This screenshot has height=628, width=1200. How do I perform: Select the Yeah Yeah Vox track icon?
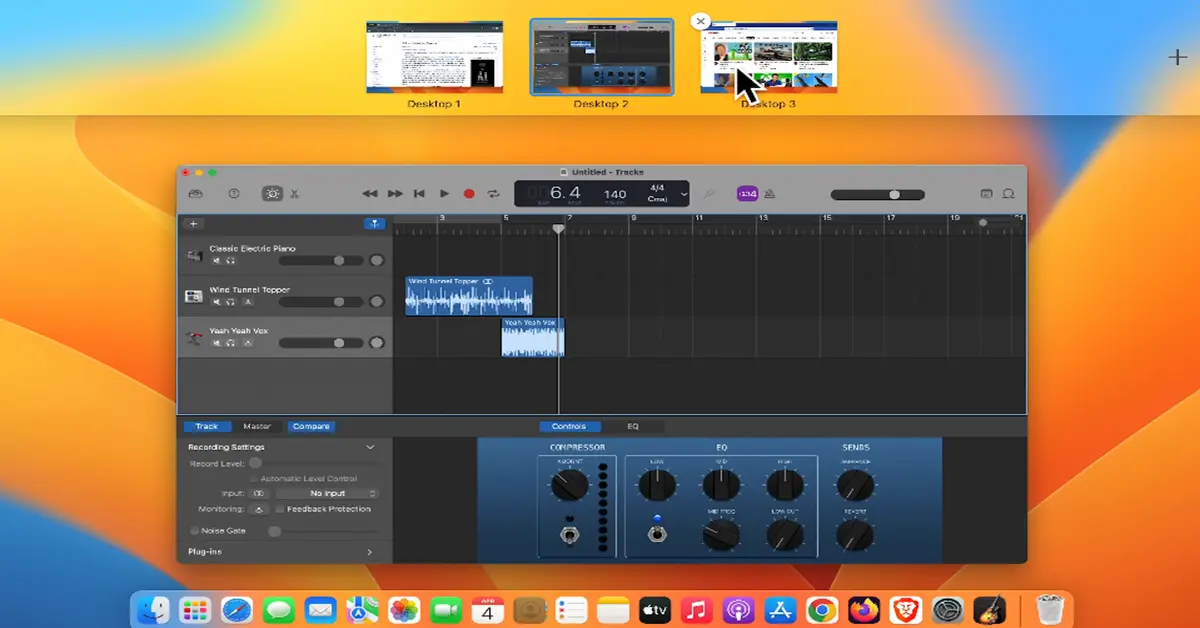[x=194, y=338]
